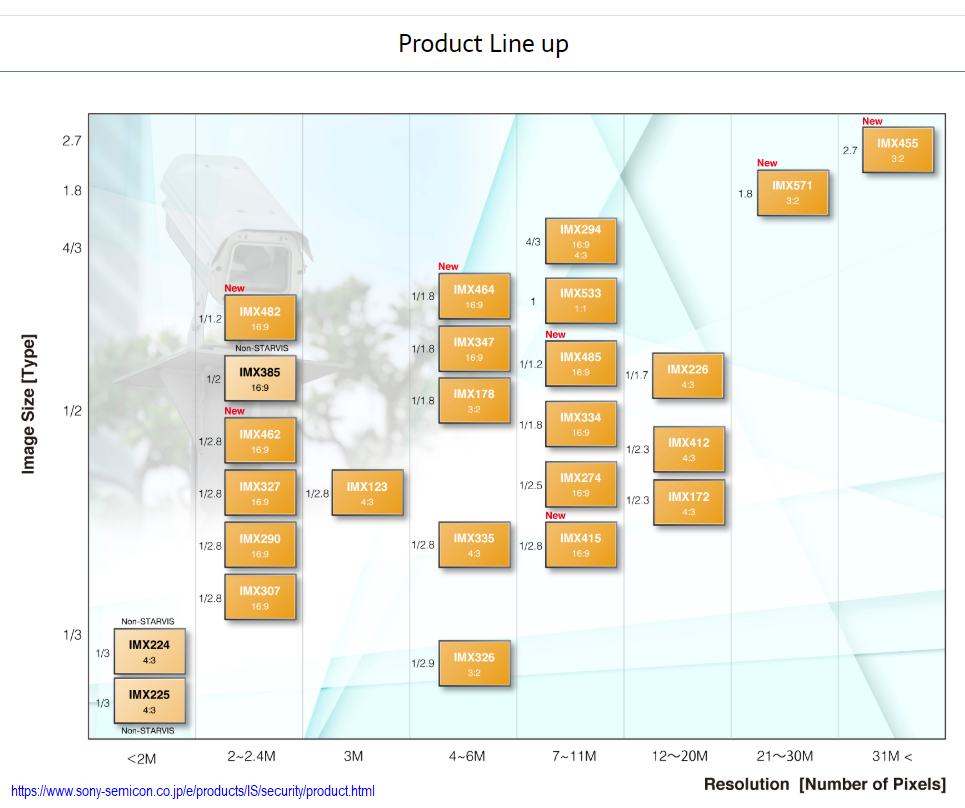Click the '4/3' image size axis label
This screenshot has height=808, width=965.
[x=72, y=248]
